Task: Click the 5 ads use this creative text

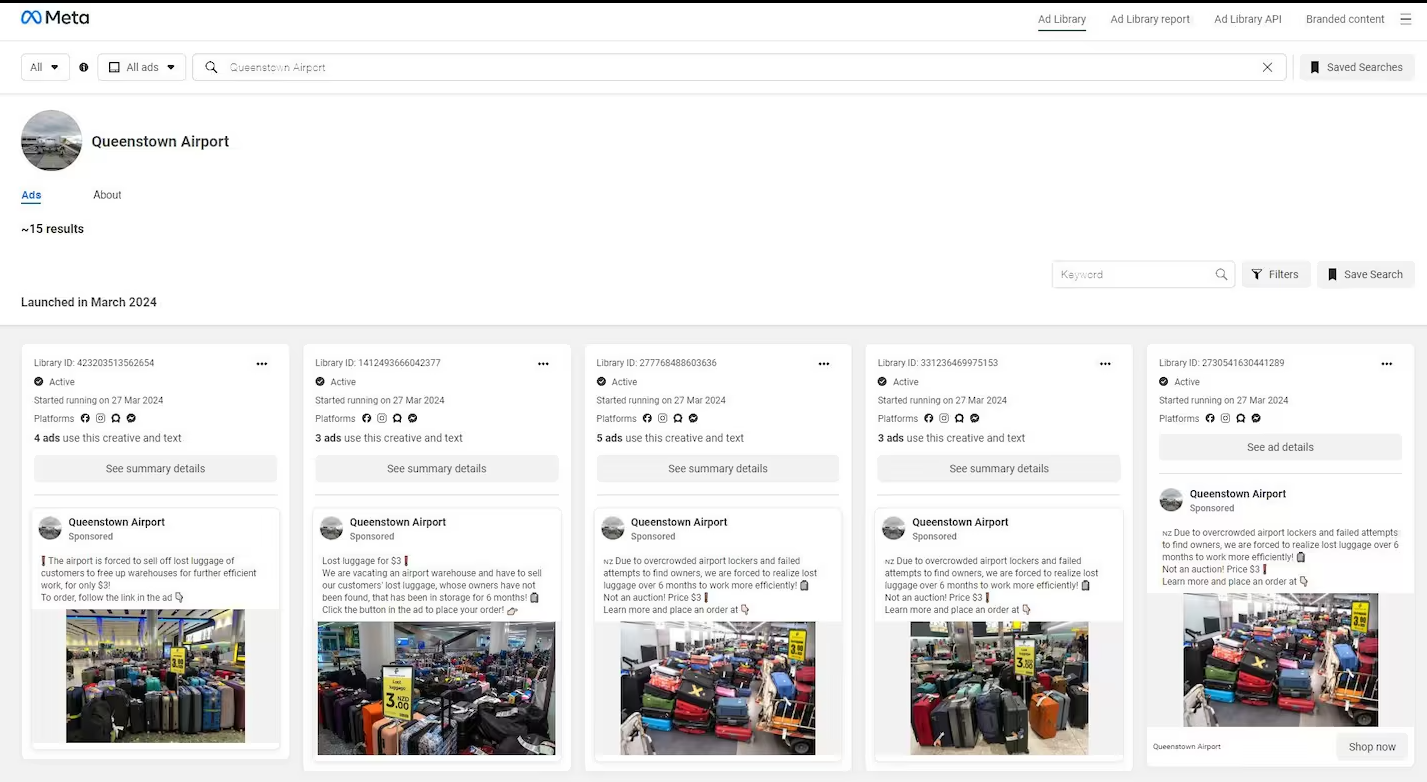Action: click(670, 438)
